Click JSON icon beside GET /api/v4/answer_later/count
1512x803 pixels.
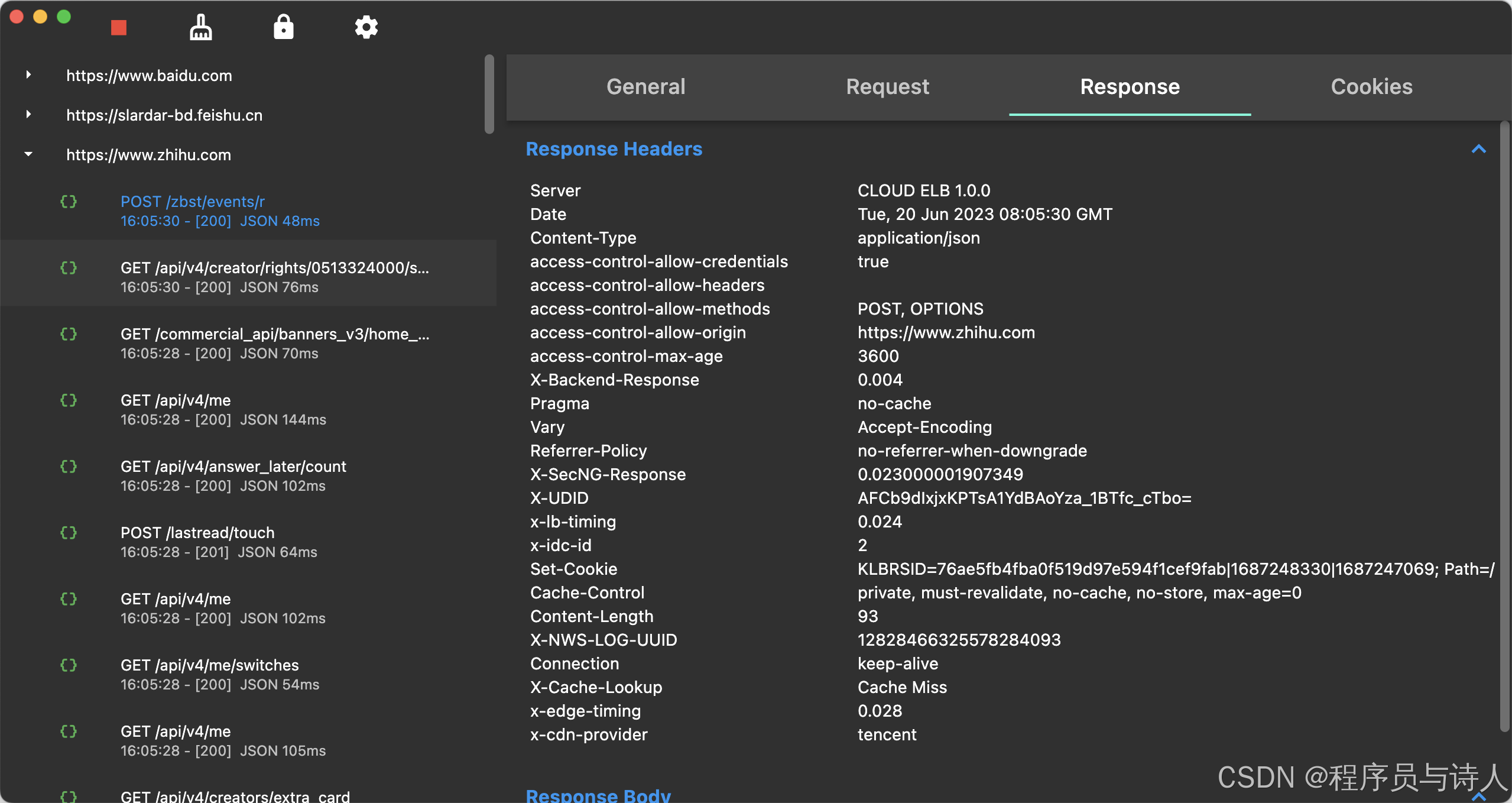click(x=69, y=467)
